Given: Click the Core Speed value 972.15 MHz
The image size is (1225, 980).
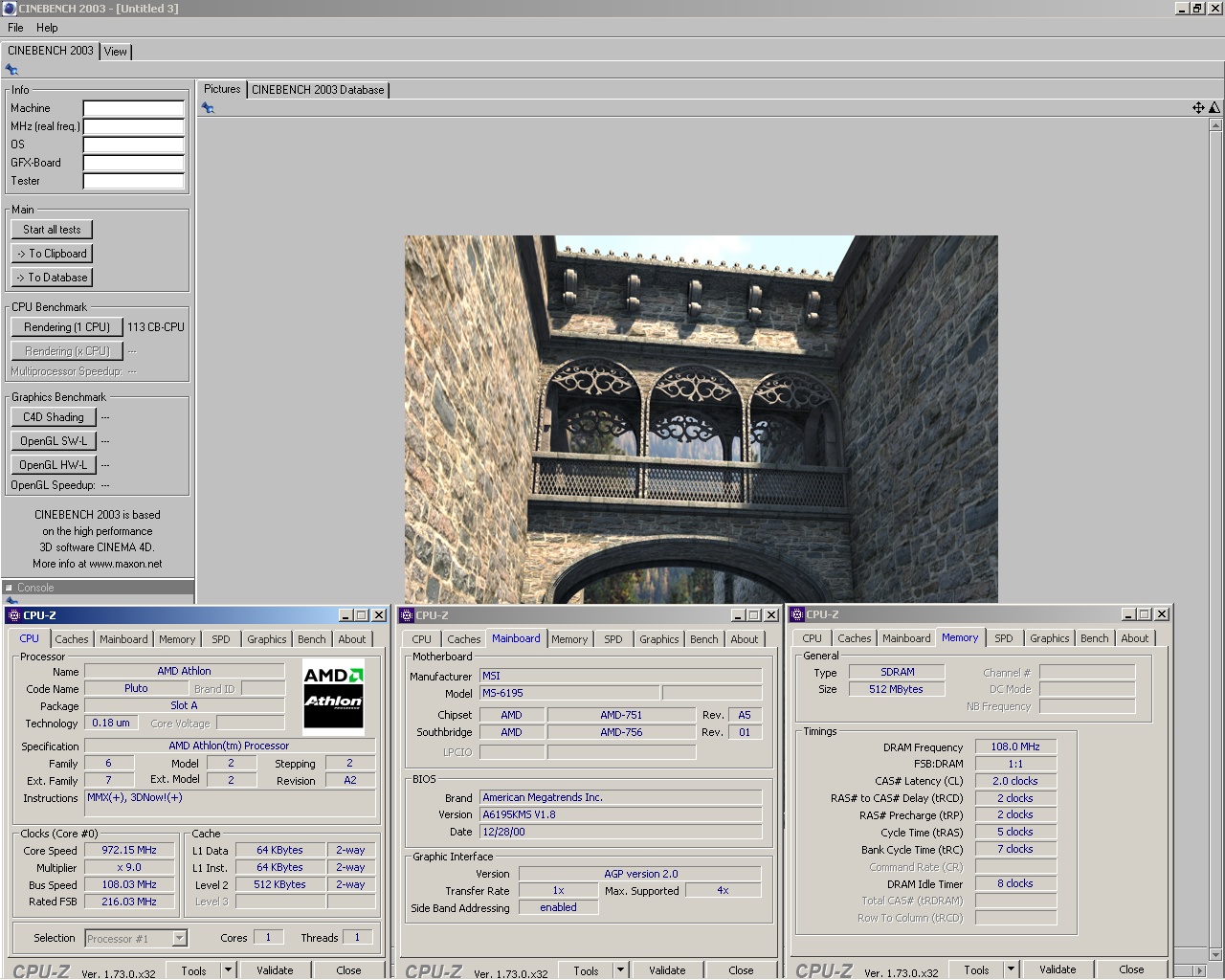Looking at the screenshot, I should pyautogui.click(x=129, y=850).
